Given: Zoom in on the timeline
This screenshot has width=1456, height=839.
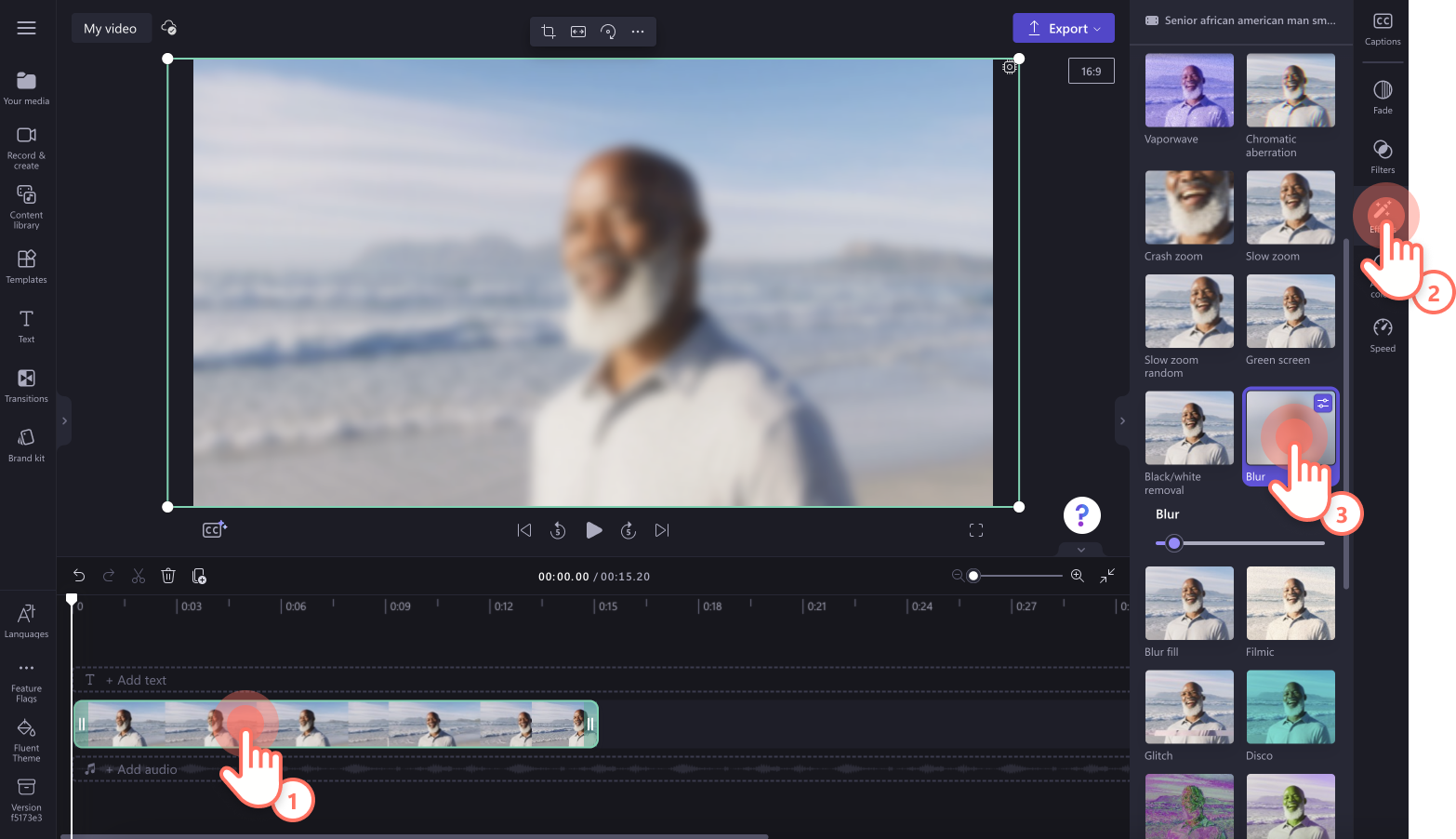Looking at the screenshot, I should point(1077,576).
